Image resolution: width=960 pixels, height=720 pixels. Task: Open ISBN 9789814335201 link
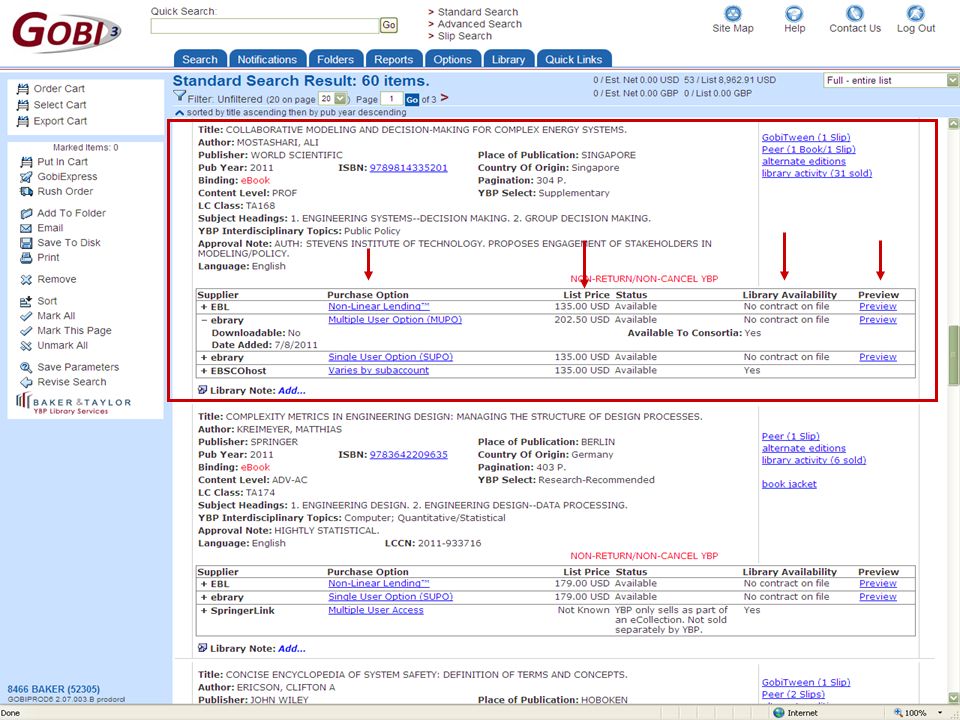[x=408, y=168]
